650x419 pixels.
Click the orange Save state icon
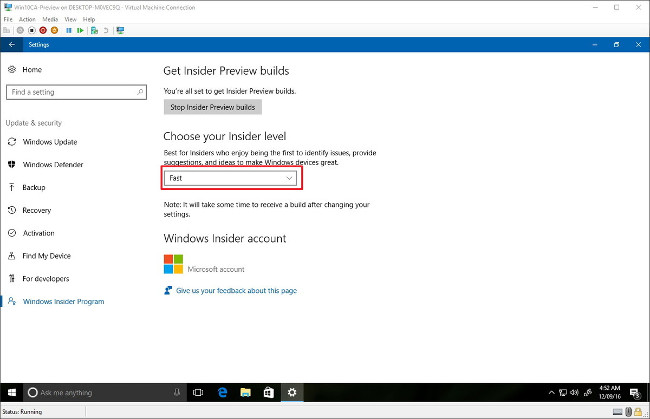(54, 30)
